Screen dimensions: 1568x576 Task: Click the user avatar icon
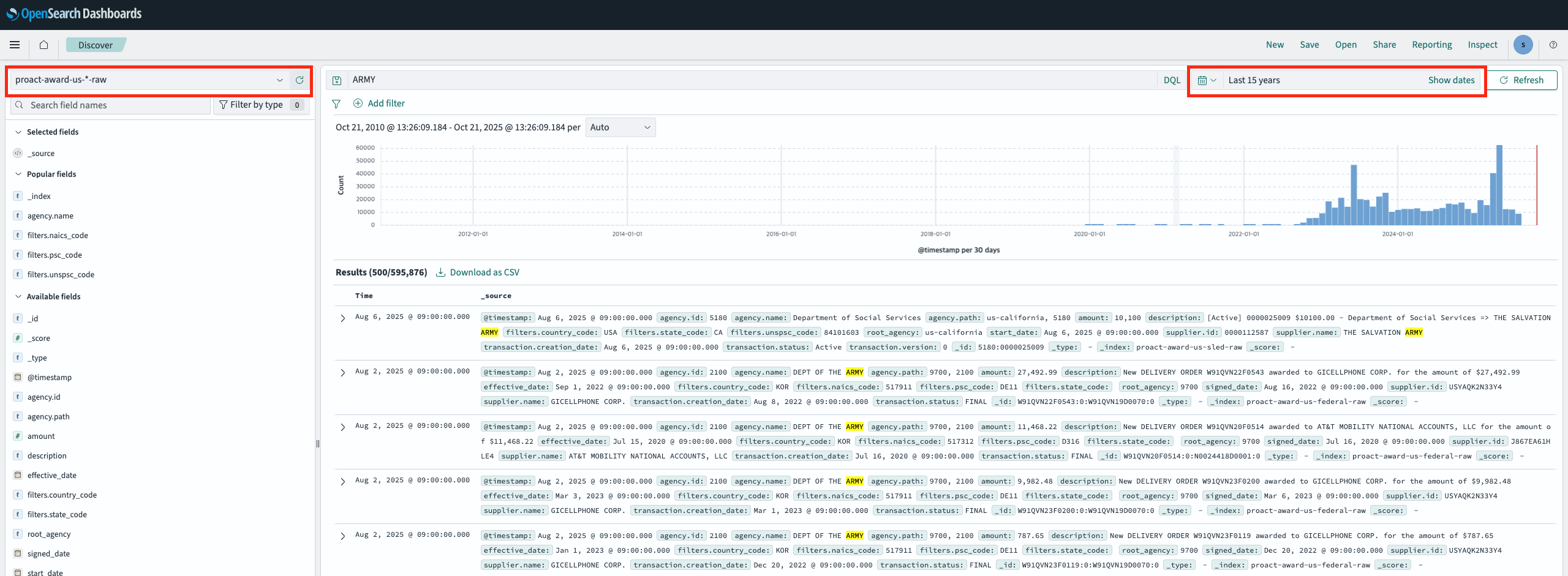coord(1523,45)
